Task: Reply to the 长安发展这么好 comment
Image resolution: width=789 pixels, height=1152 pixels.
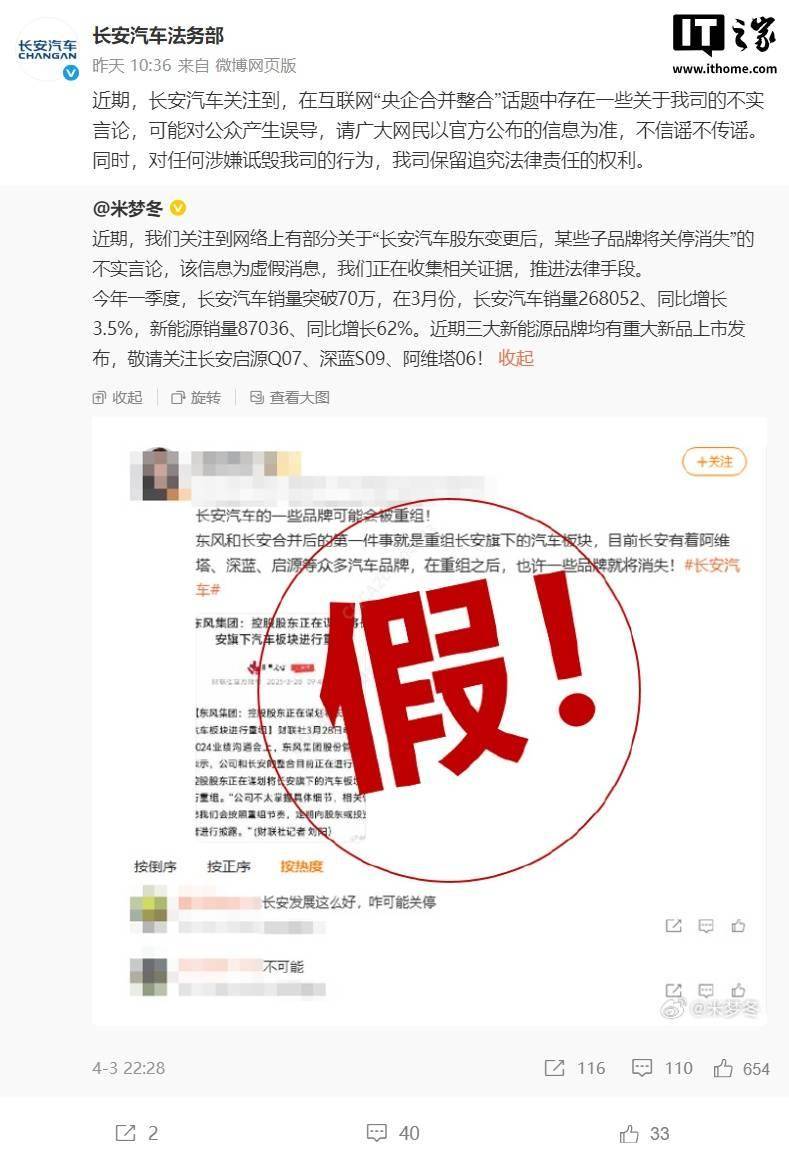Action: pos(706,926)
